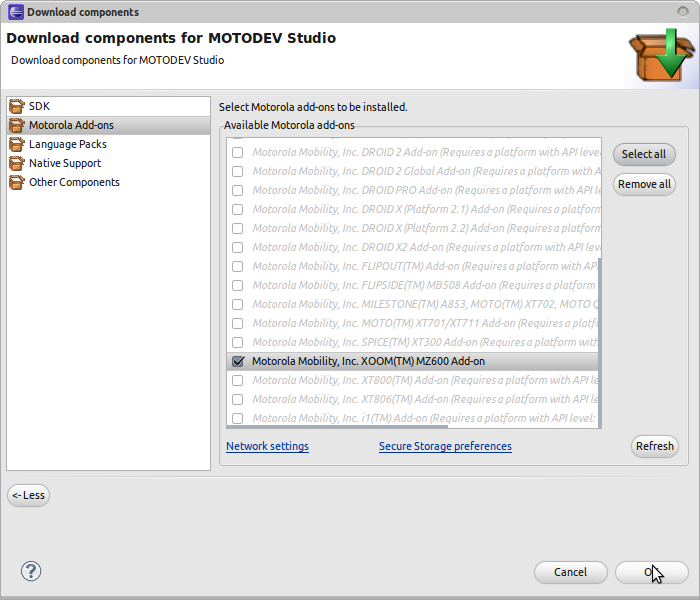Open the Native Support category
Viewport: 700px width, 600px height.
point(108,163)
